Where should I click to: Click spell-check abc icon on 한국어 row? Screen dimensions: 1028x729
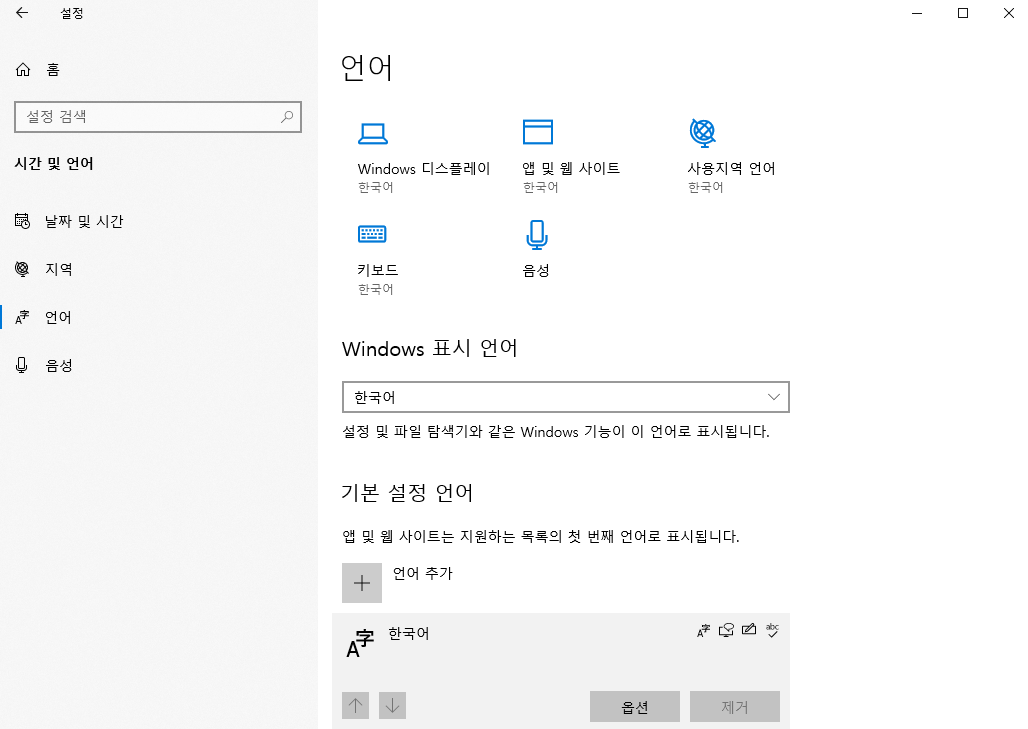point(772,631)
